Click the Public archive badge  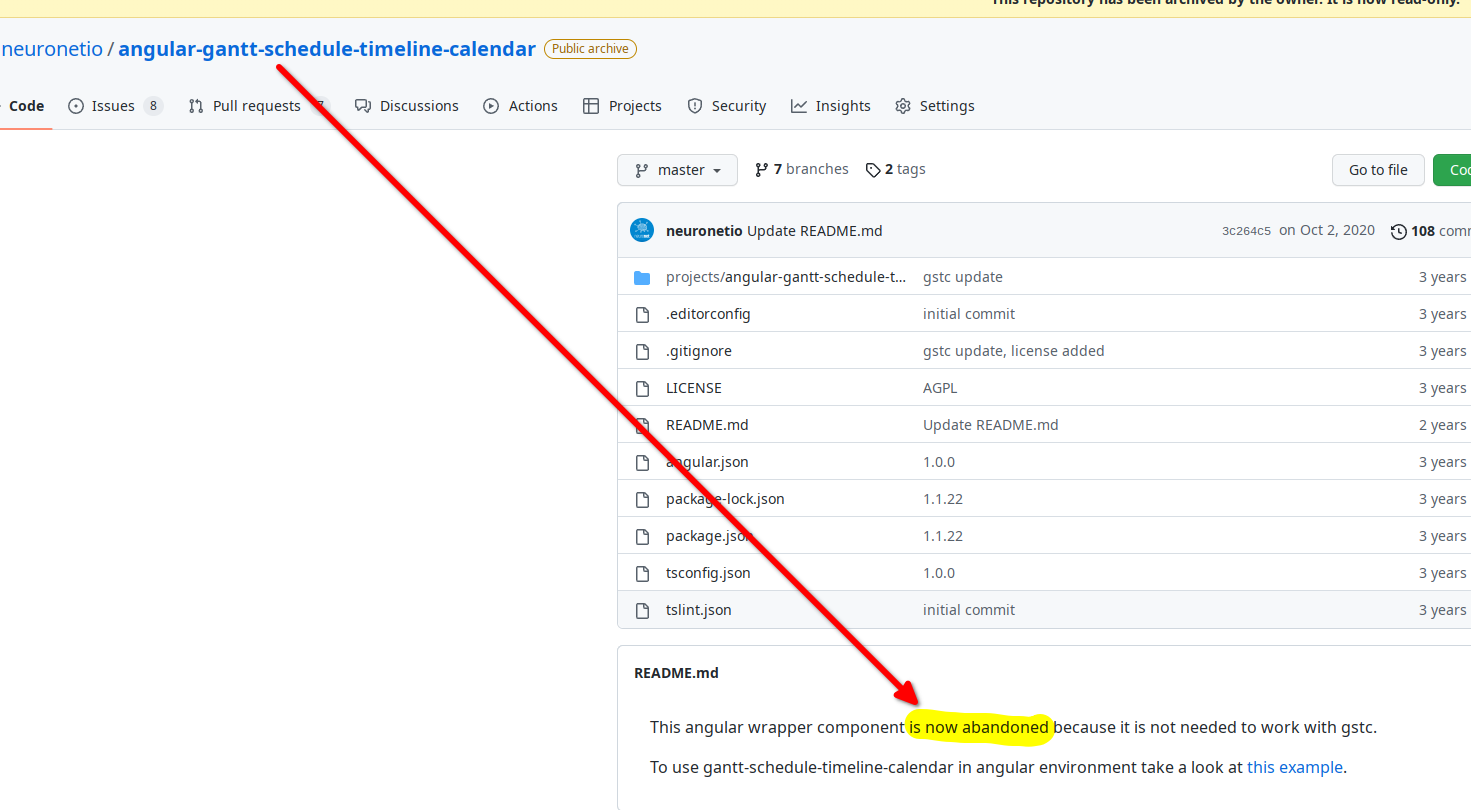[x=590, y=48]
